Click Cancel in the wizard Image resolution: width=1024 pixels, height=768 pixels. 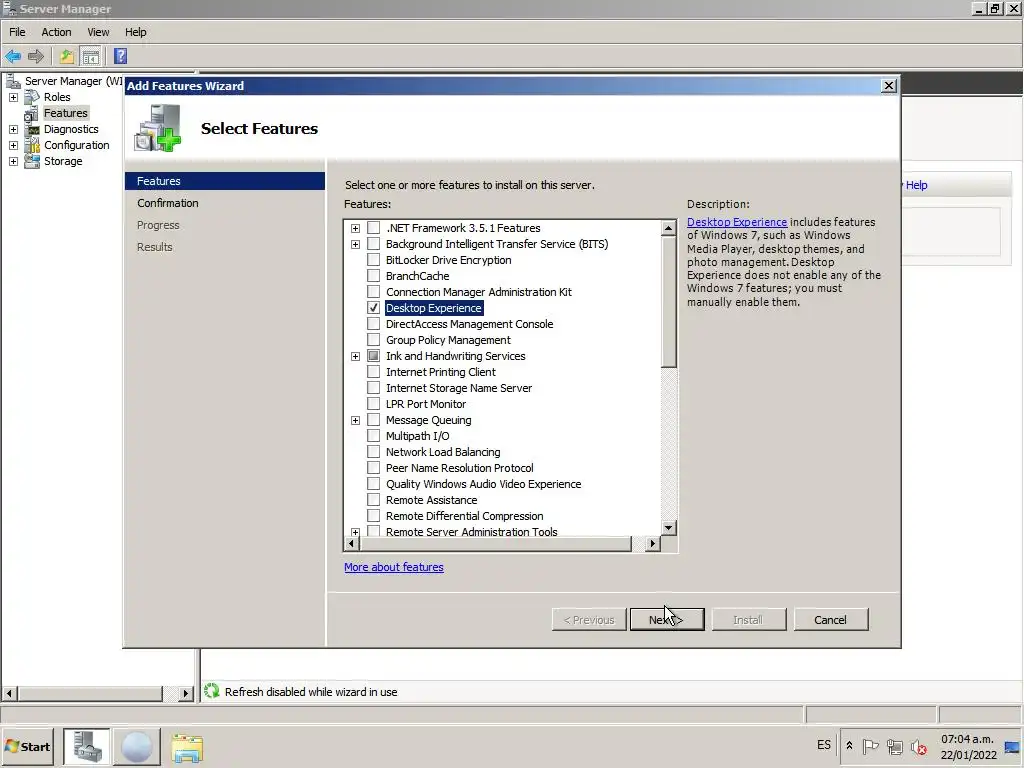point(831,620)
